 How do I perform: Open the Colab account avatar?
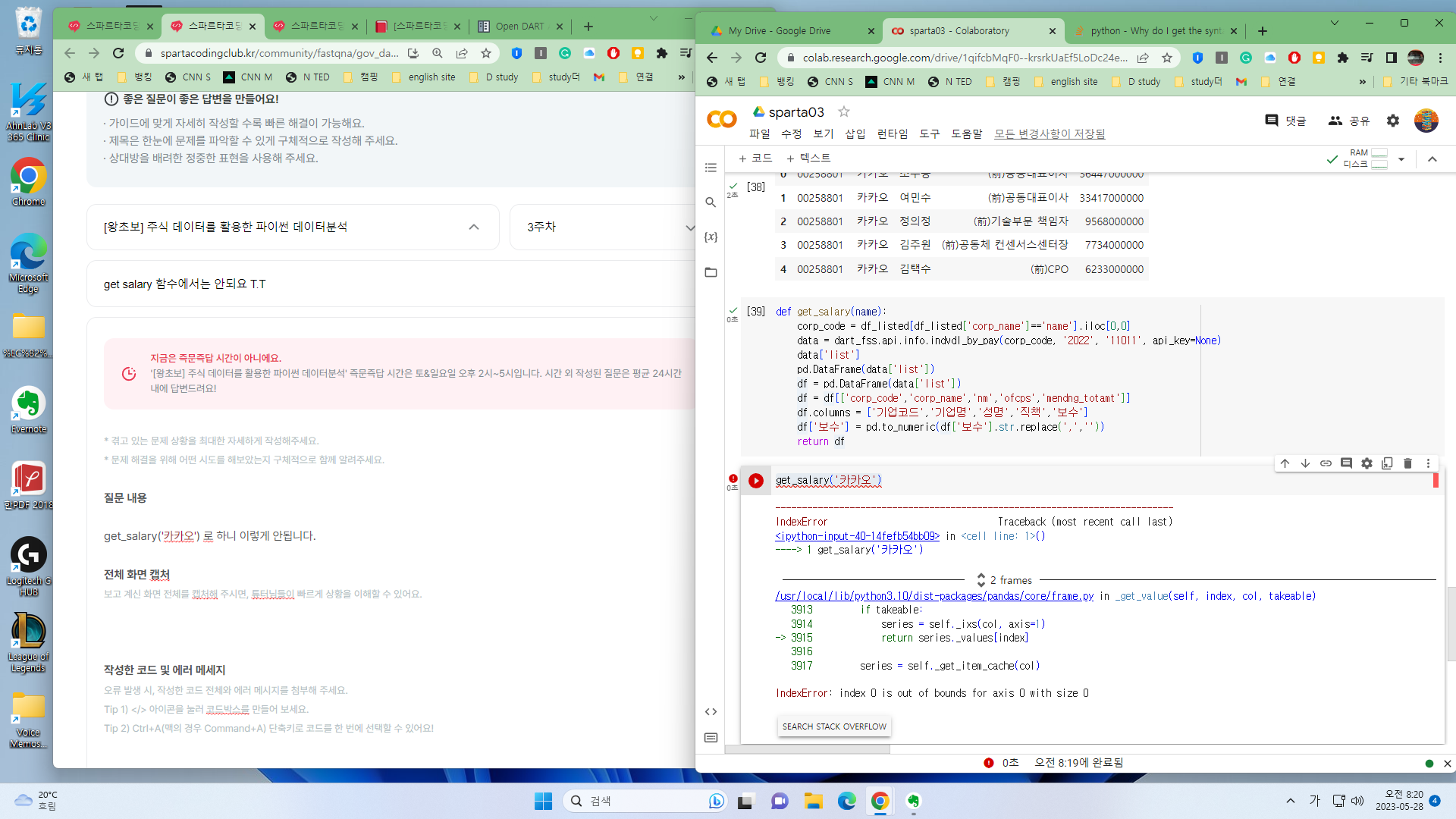tap(1426, 121)
